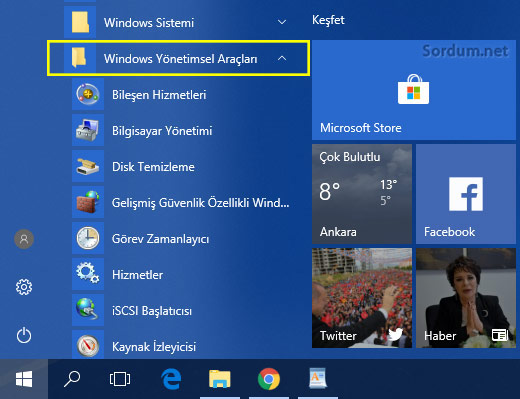Open Task View on the taskbar
The width and height of the screenshot is (520, 399).
pos(120,379)
